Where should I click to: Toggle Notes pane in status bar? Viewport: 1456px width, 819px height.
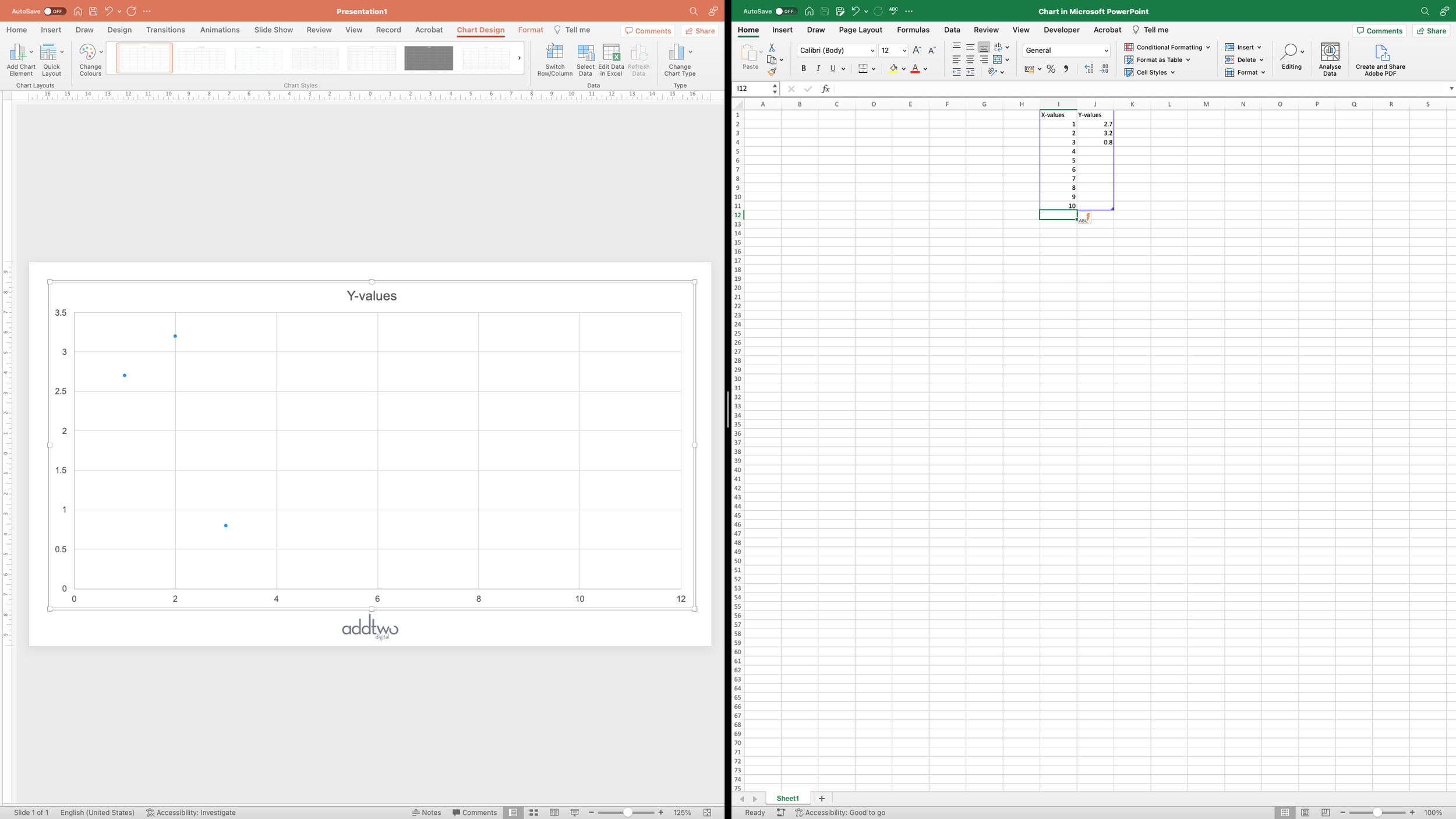click(426, 813)
